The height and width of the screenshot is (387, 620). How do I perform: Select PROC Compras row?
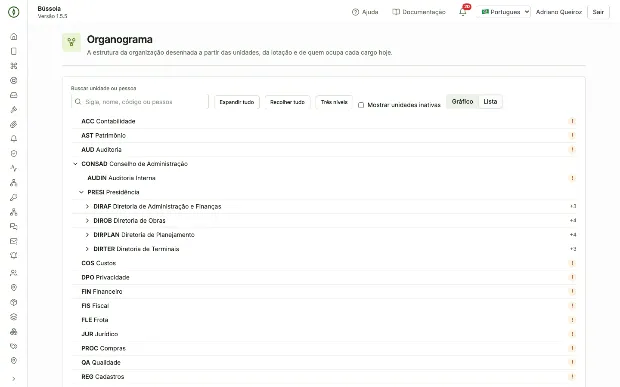323,348
